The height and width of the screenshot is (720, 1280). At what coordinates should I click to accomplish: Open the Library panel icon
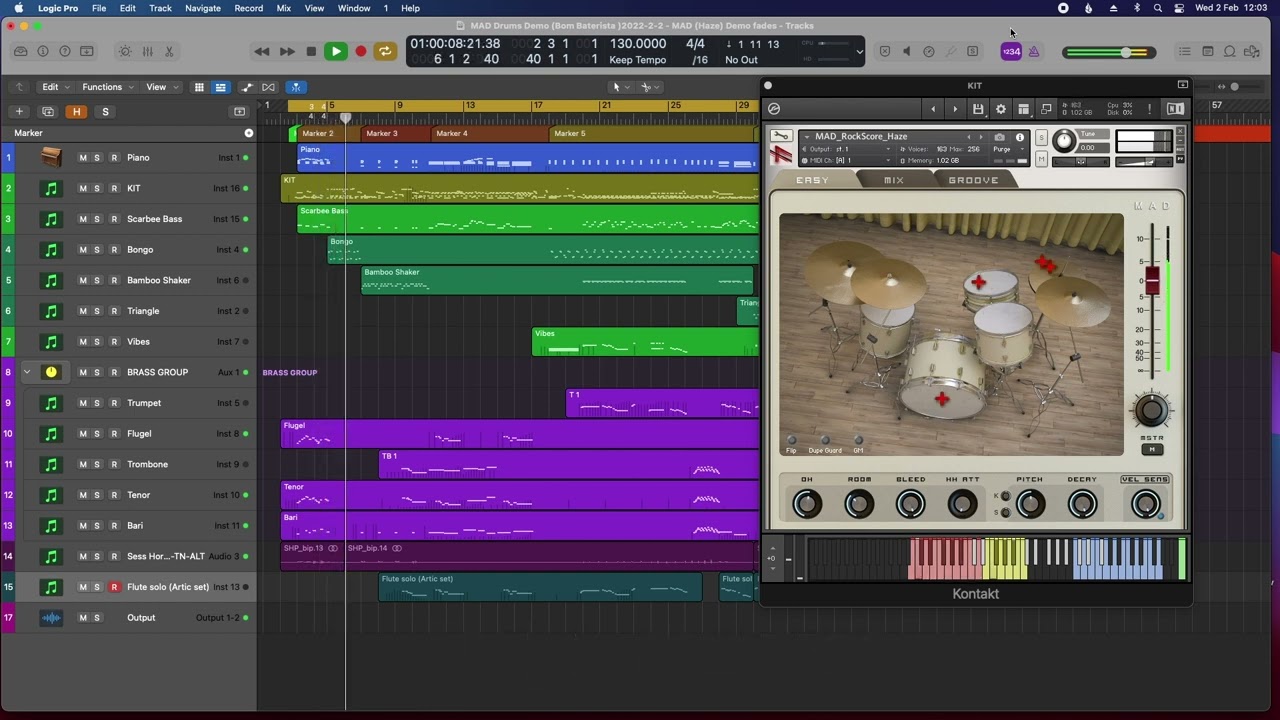pos(20,51)
